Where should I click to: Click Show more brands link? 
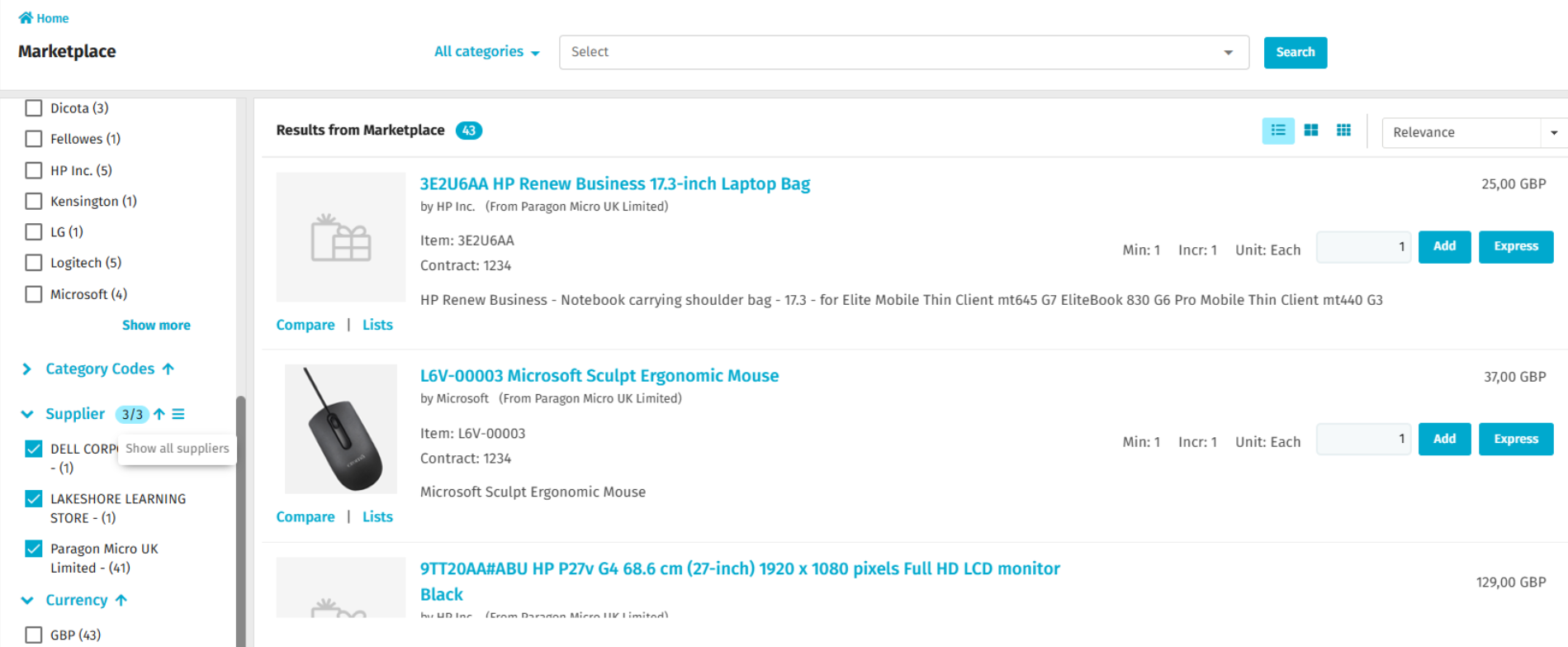point(156,325)
